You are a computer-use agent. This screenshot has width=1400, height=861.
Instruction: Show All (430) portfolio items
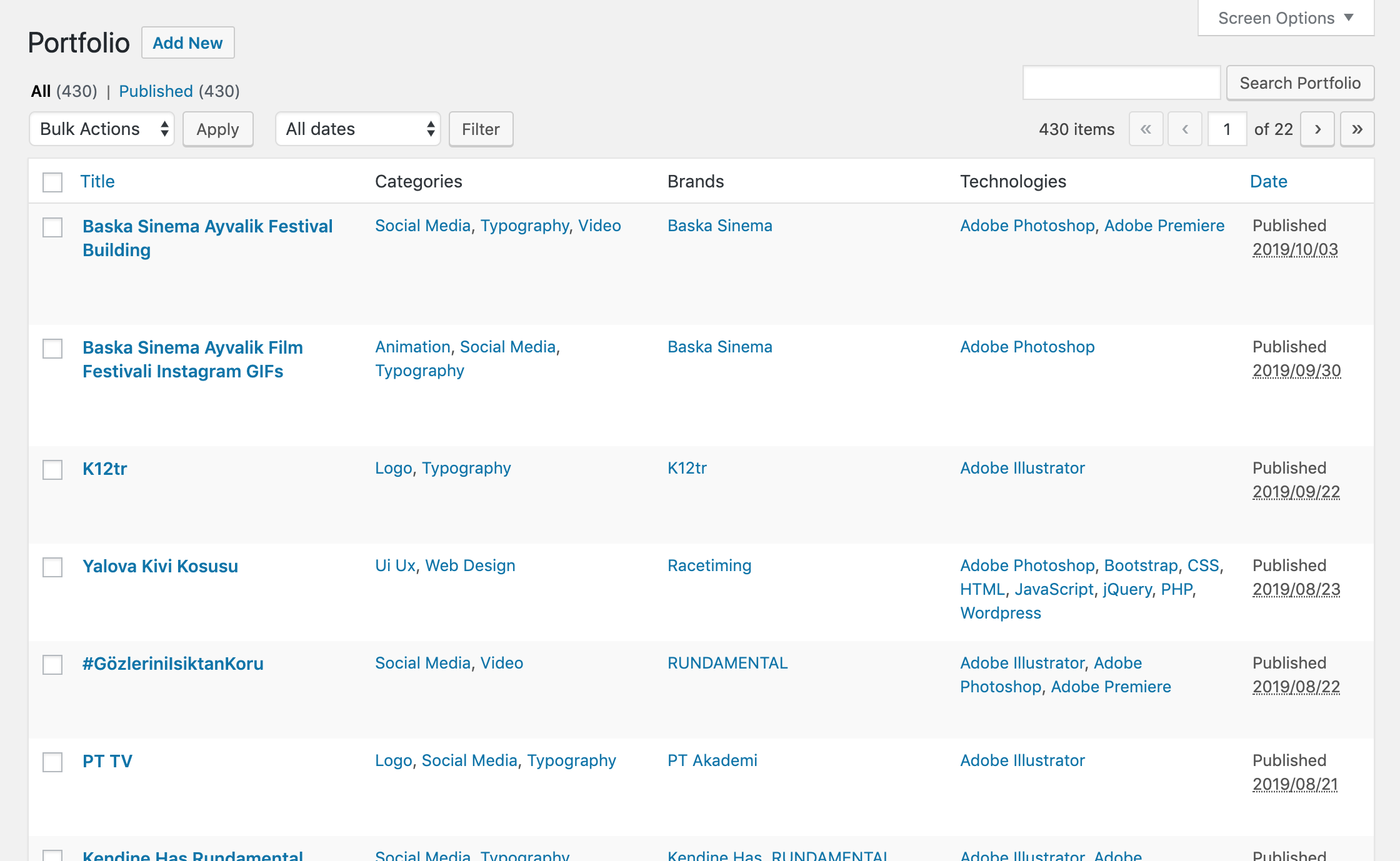64,91
